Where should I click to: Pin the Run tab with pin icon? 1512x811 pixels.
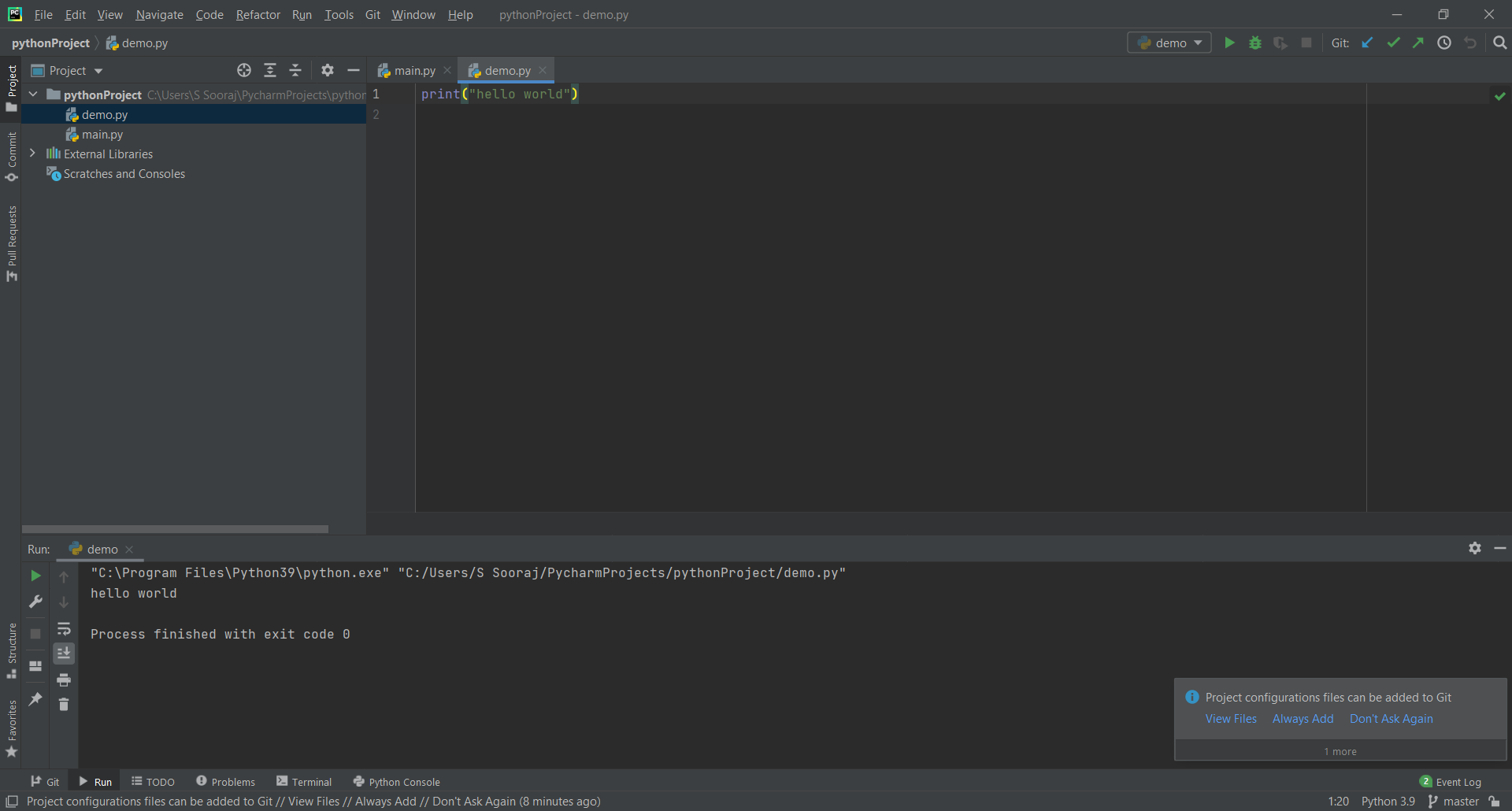click(x=35, y=699)
